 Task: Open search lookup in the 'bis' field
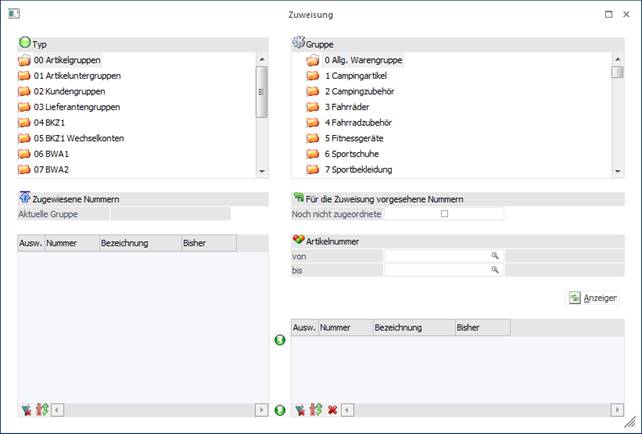click(494, 270)
